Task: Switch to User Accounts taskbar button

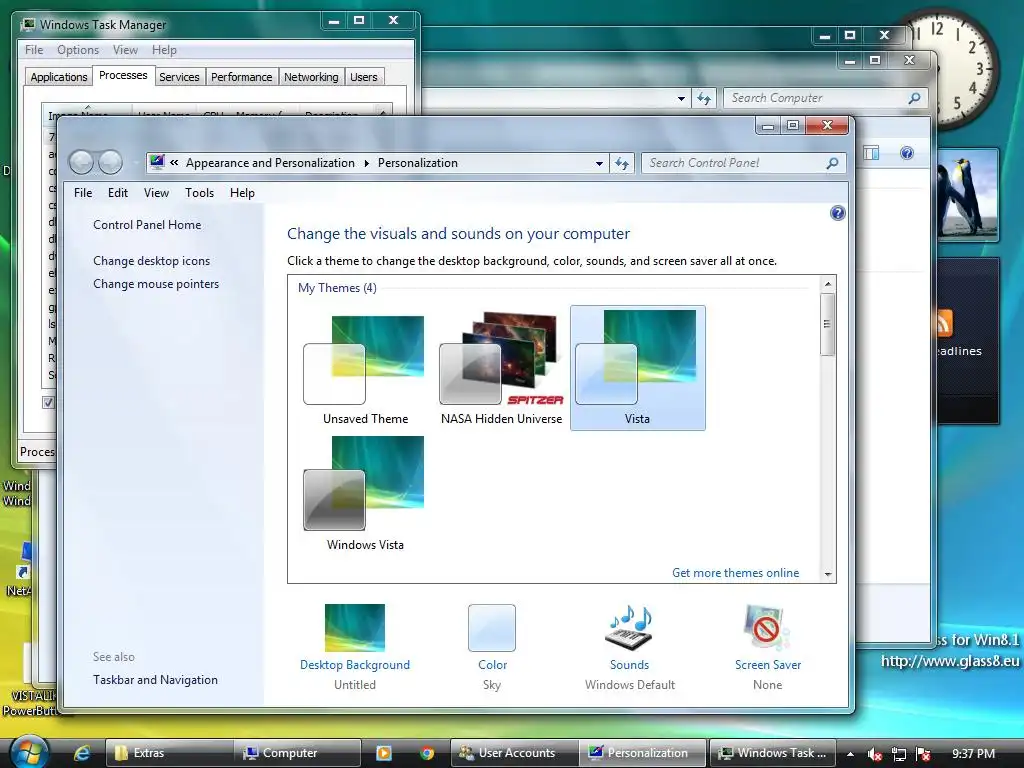Action: point(514,753)
